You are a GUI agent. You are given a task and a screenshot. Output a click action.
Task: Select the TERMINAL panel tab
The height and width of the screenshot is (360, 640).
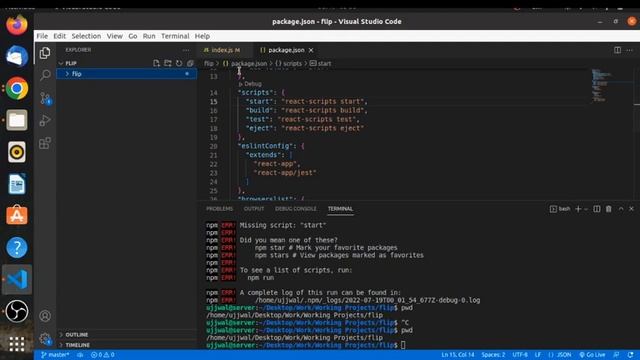pyautogui.click(x=340, y=209)
